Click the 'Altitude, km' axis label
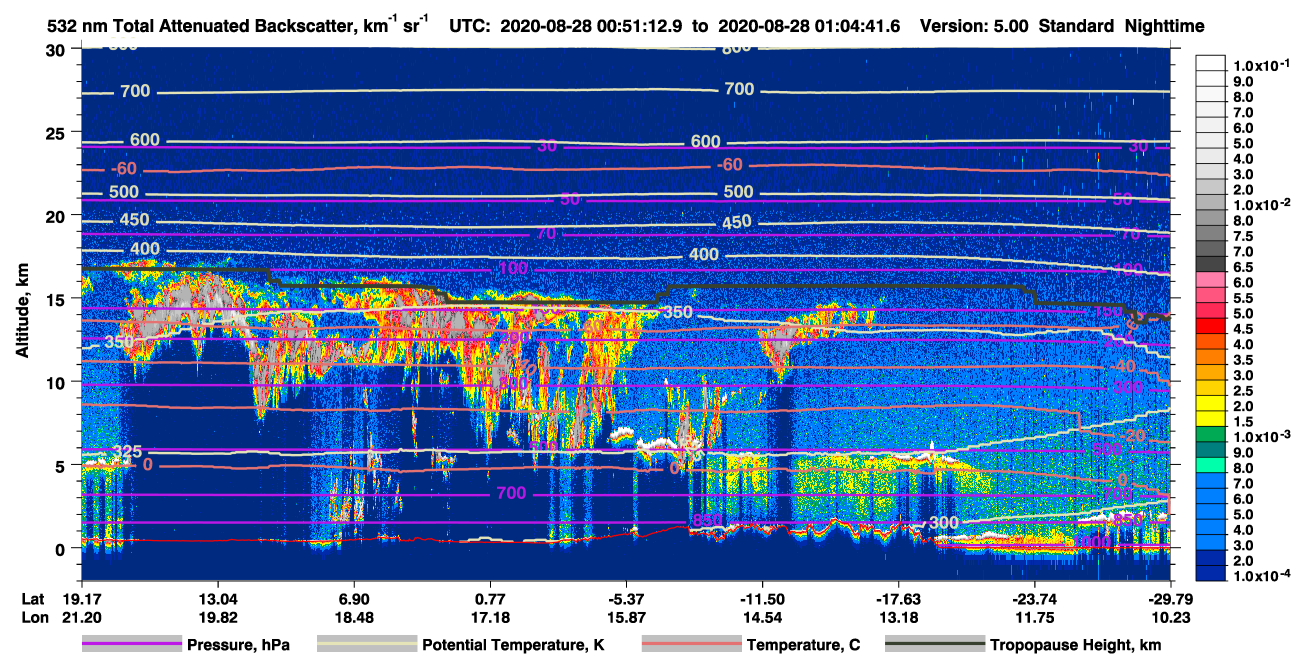The image size is (1300, 667). [22, 313]
